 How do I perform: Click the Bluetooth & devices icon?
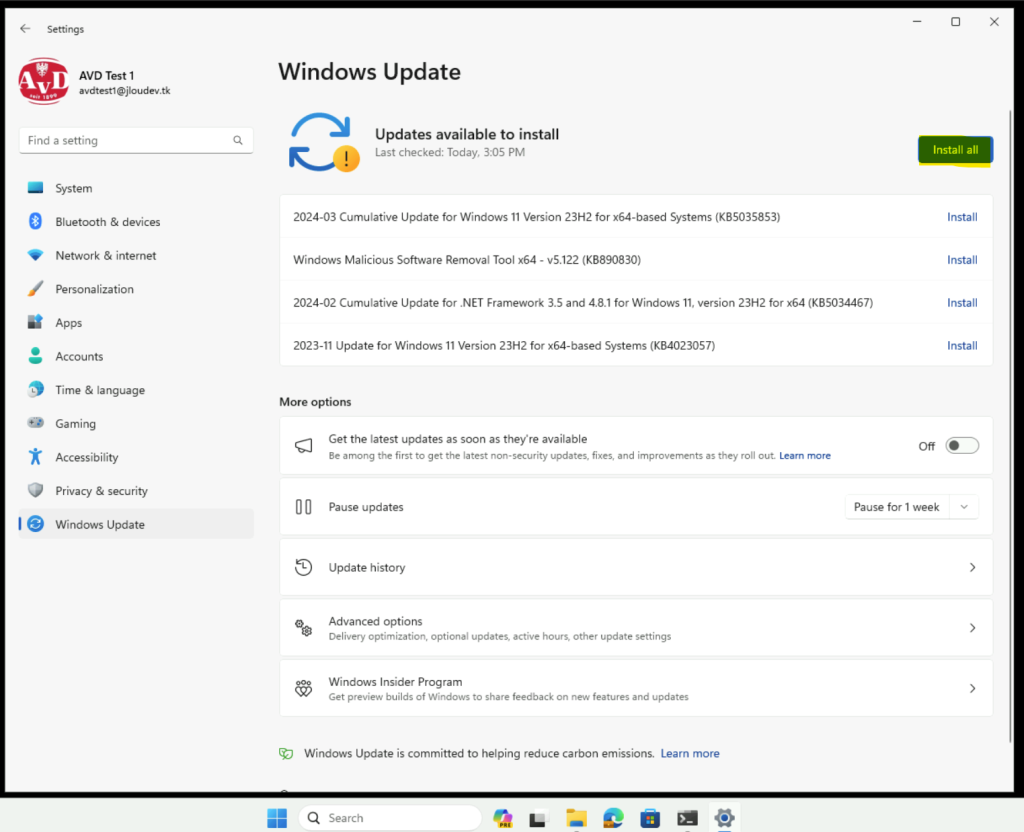point(35,221)
